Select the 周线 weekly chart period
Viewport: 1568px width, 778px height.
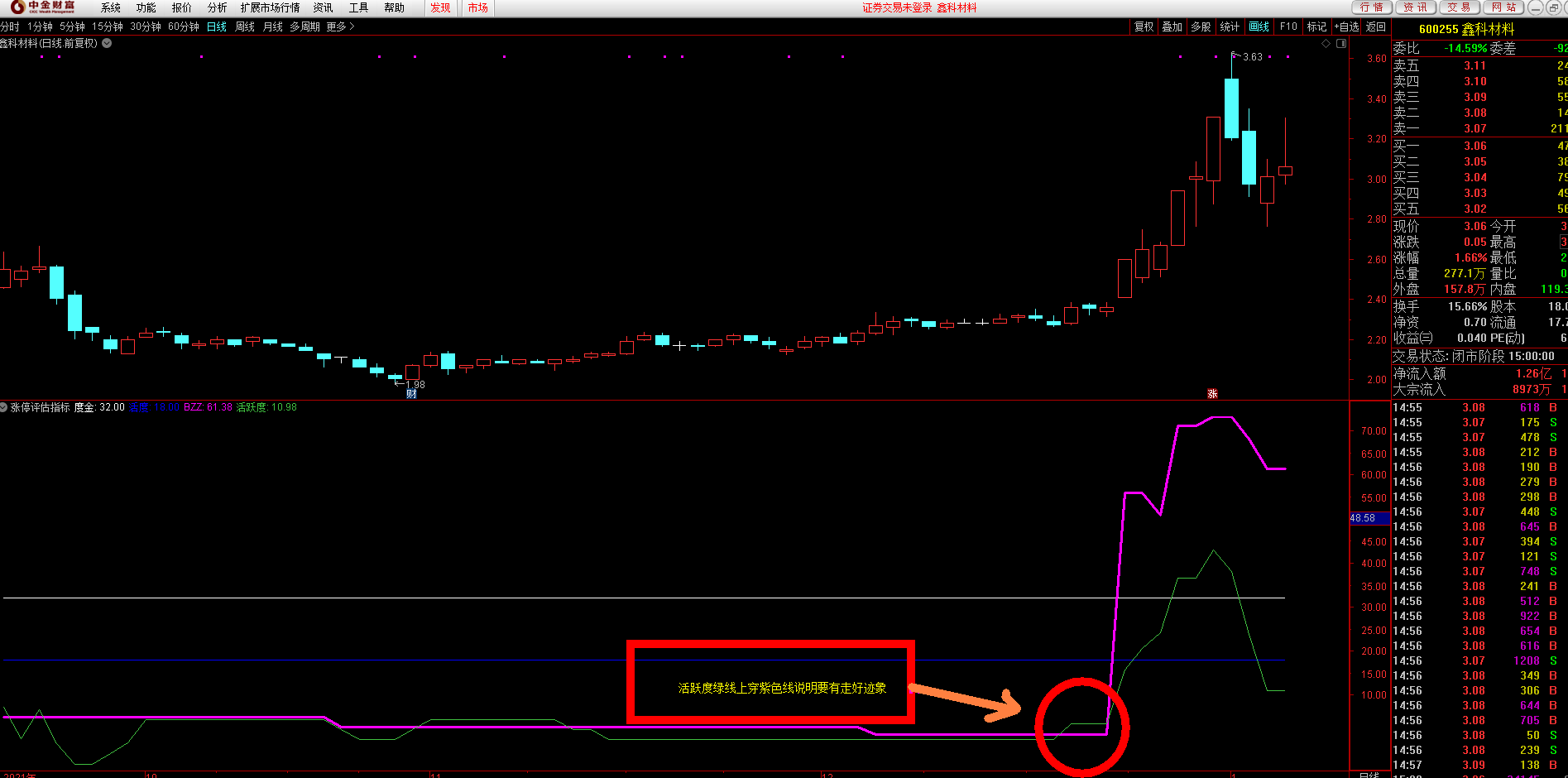(245, 26)
